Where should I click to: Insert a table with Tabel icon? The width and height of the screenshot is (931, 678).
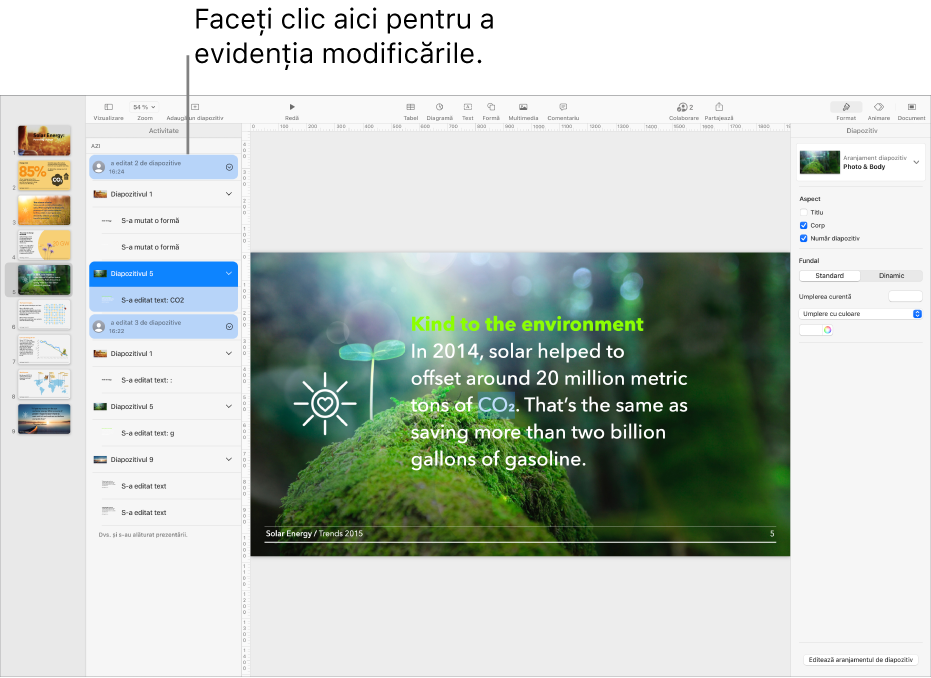click(x=410, y=107)
